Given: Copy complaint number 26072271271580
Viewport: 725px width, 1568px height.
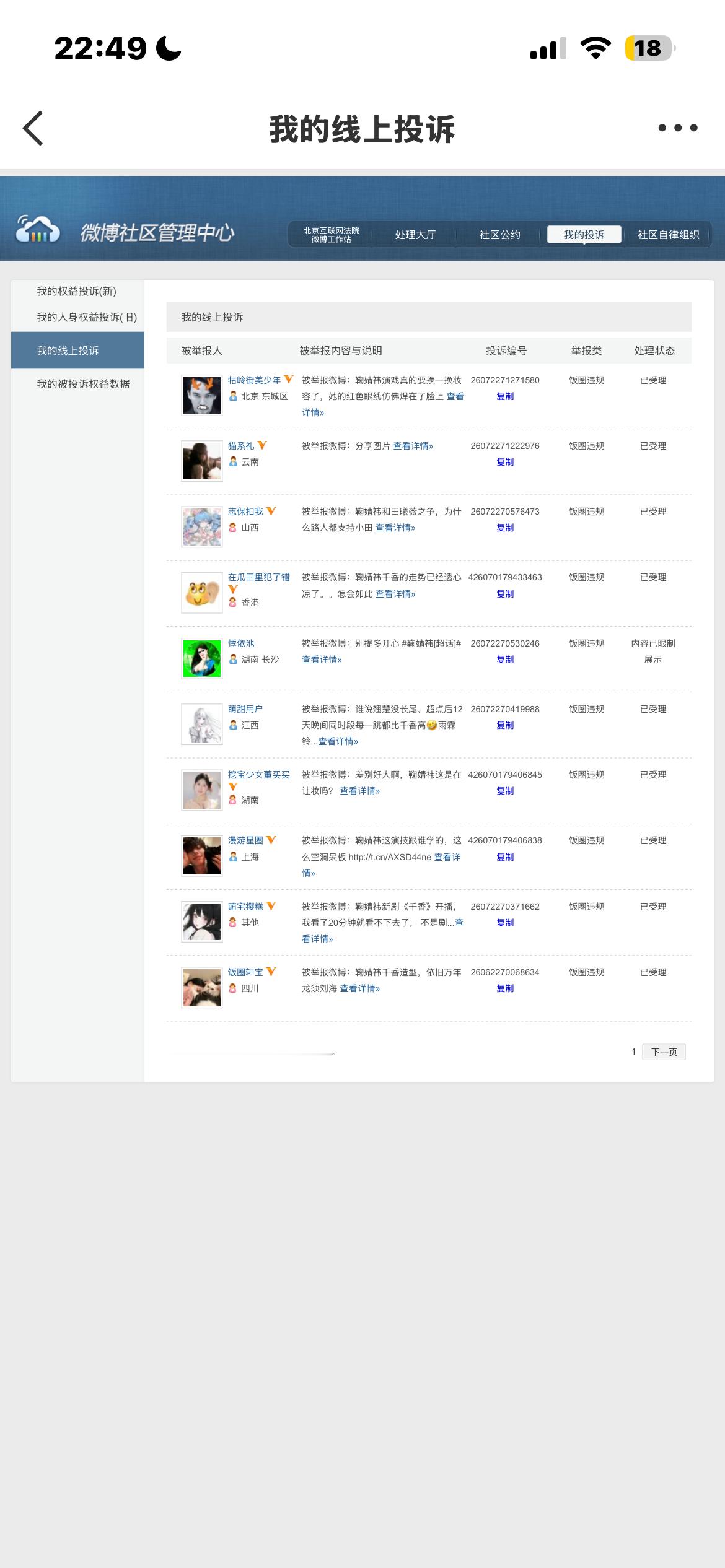Looking at the screenshot, I should click(x=505, y=396).
